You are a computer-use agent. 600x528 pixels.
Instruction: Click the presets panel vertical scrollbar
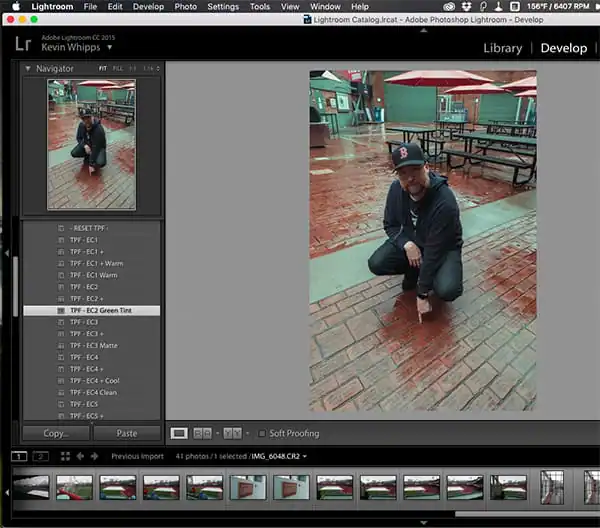tap(15, 287)
